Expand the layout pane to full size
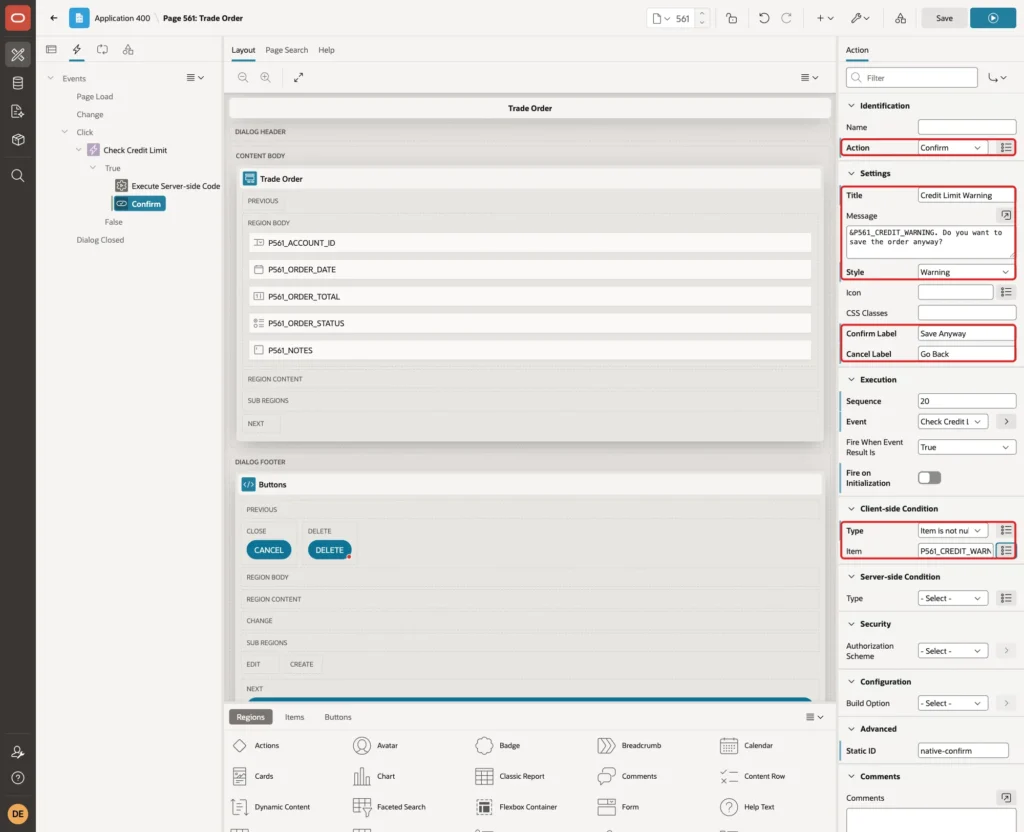The width and height of the screenshot is (1024, 832). click(x=298, y=77)
